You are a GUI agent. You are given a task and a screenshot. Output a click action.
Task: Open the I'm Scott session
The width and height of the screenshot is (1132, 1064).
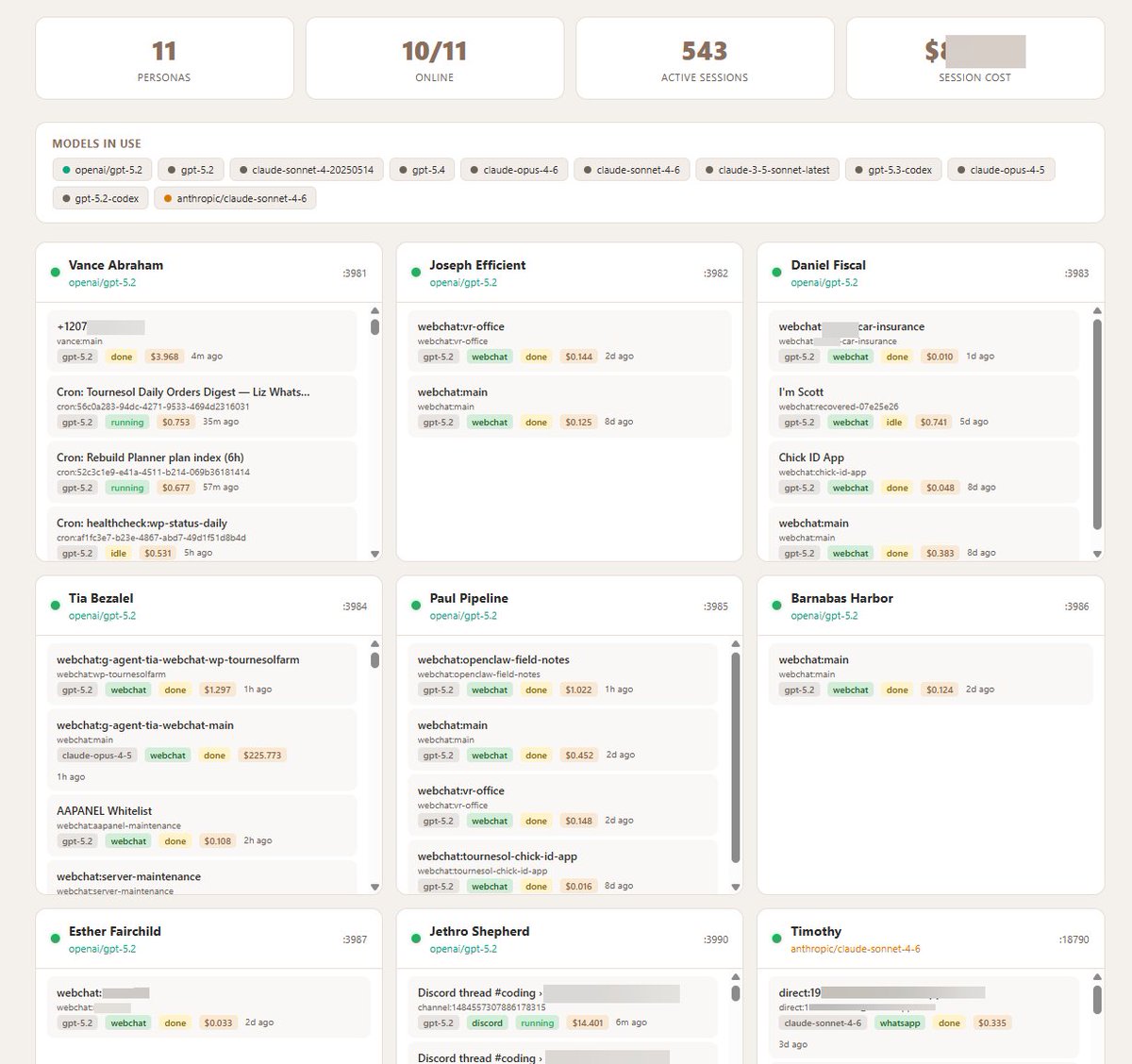[x=924, y=406]
